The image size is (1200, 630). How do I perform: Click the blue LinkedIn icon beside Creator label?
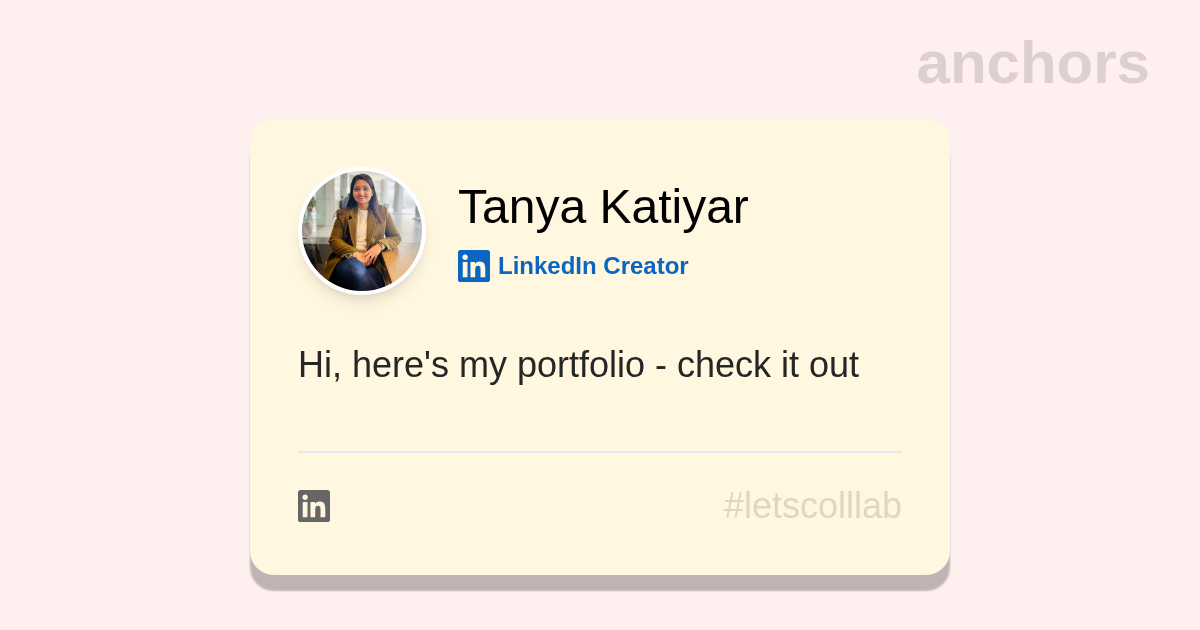(474, 266)
